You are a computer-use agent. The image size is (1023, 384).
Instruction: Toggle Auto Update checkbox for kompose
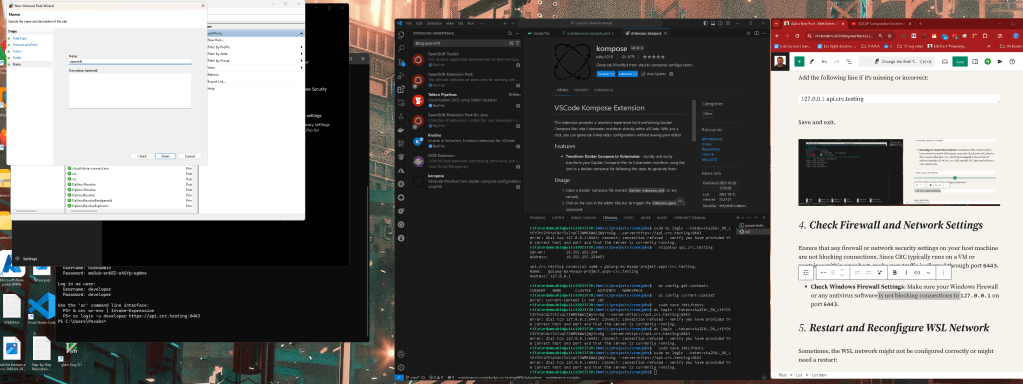[643, 74]
